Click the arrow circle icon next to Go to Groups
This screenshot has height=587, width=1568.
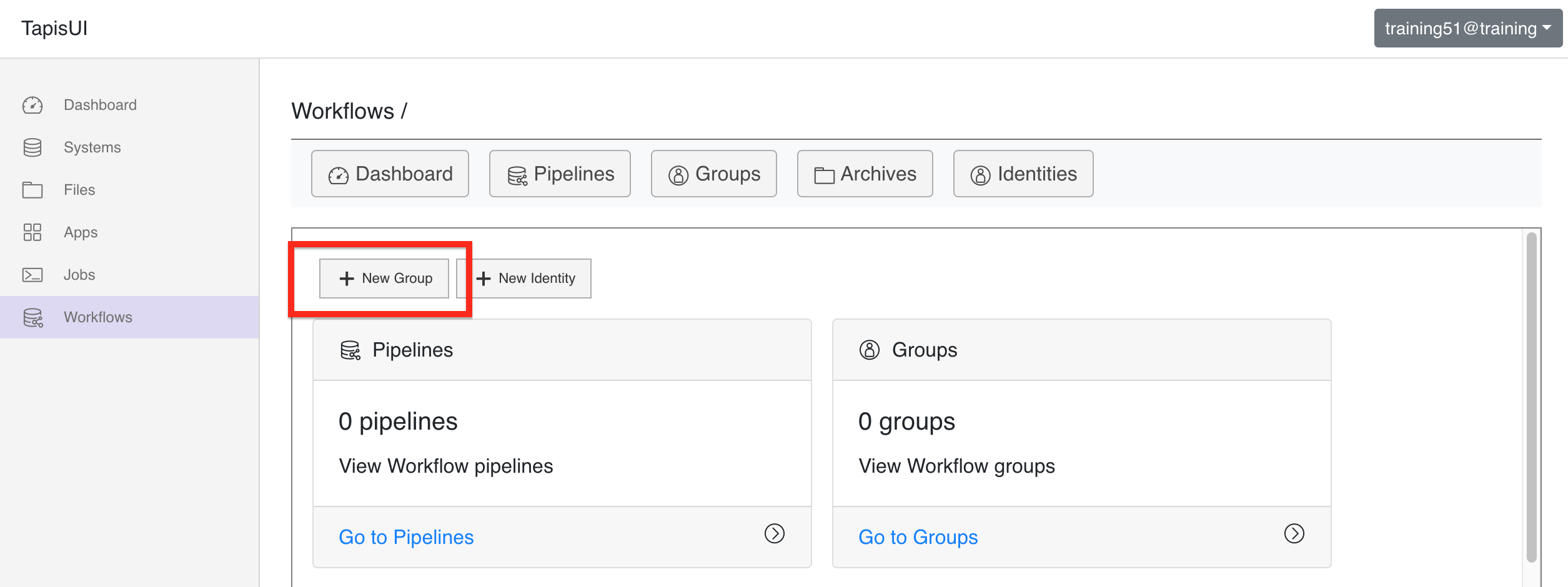[x=1294, y=533]
